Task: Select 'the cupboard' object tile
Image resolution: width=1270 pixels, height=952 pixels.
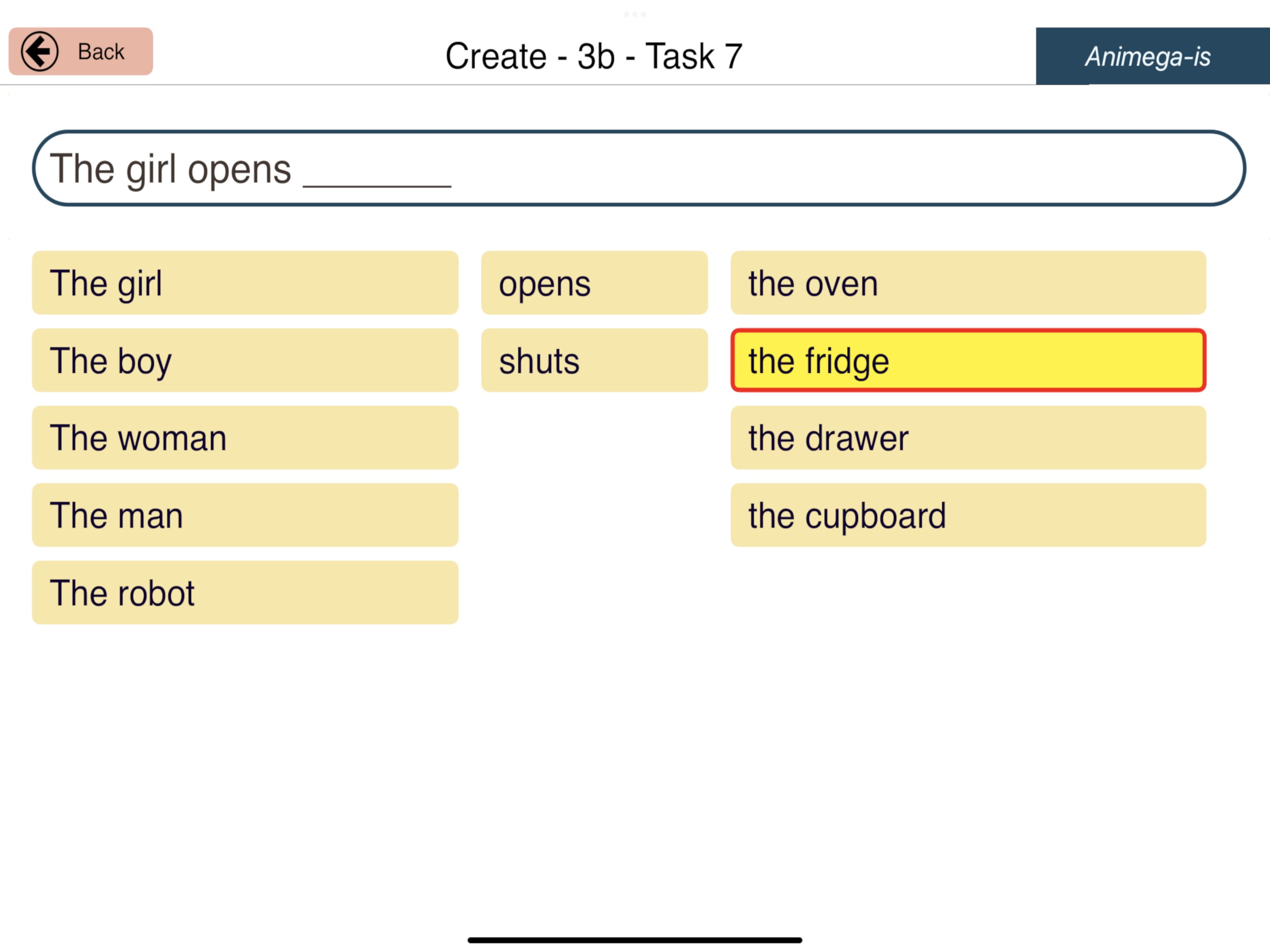Action: 968,515
